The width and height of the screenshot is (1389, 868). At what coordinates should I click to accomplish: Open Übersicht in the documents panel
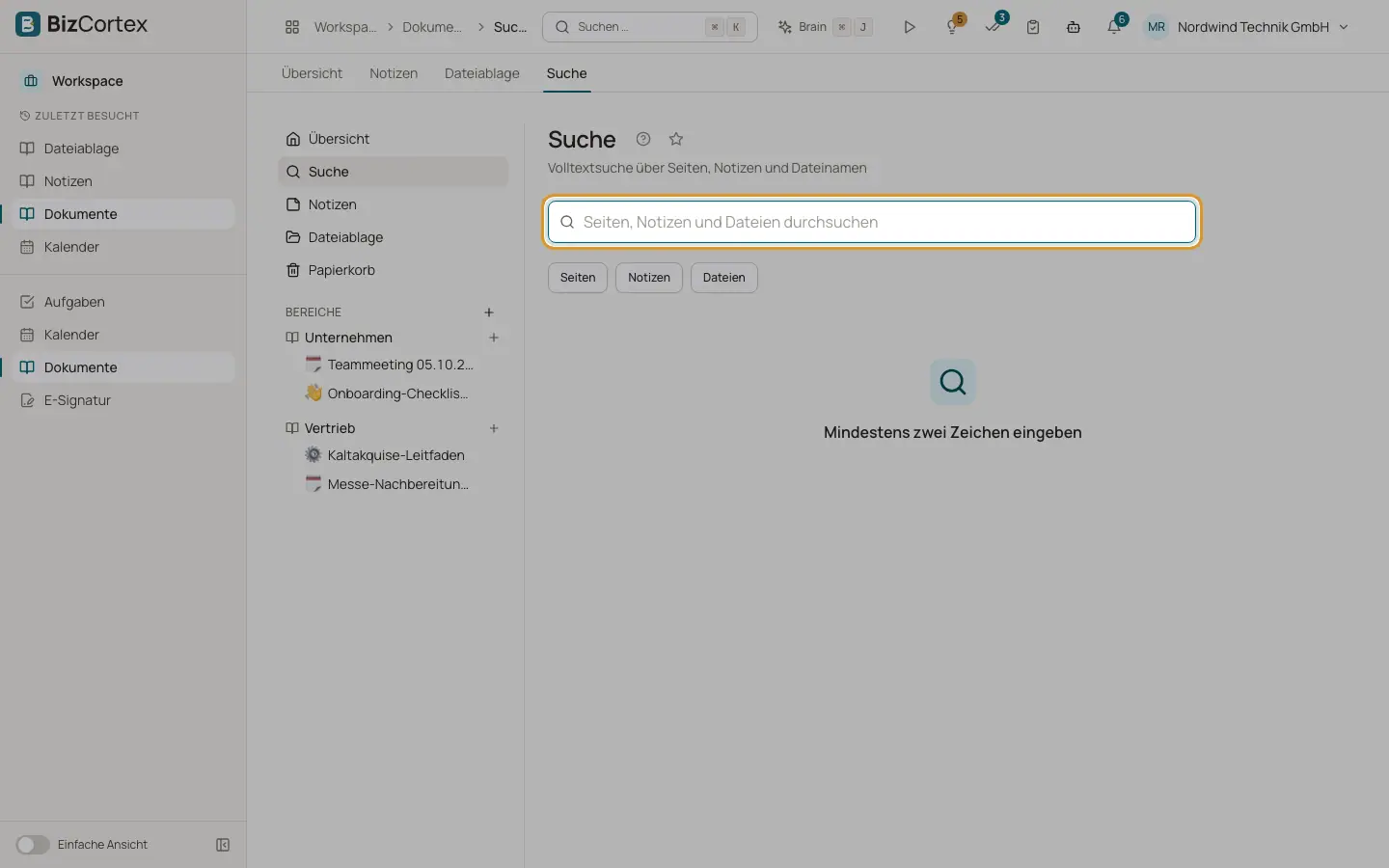click(394, 139)
